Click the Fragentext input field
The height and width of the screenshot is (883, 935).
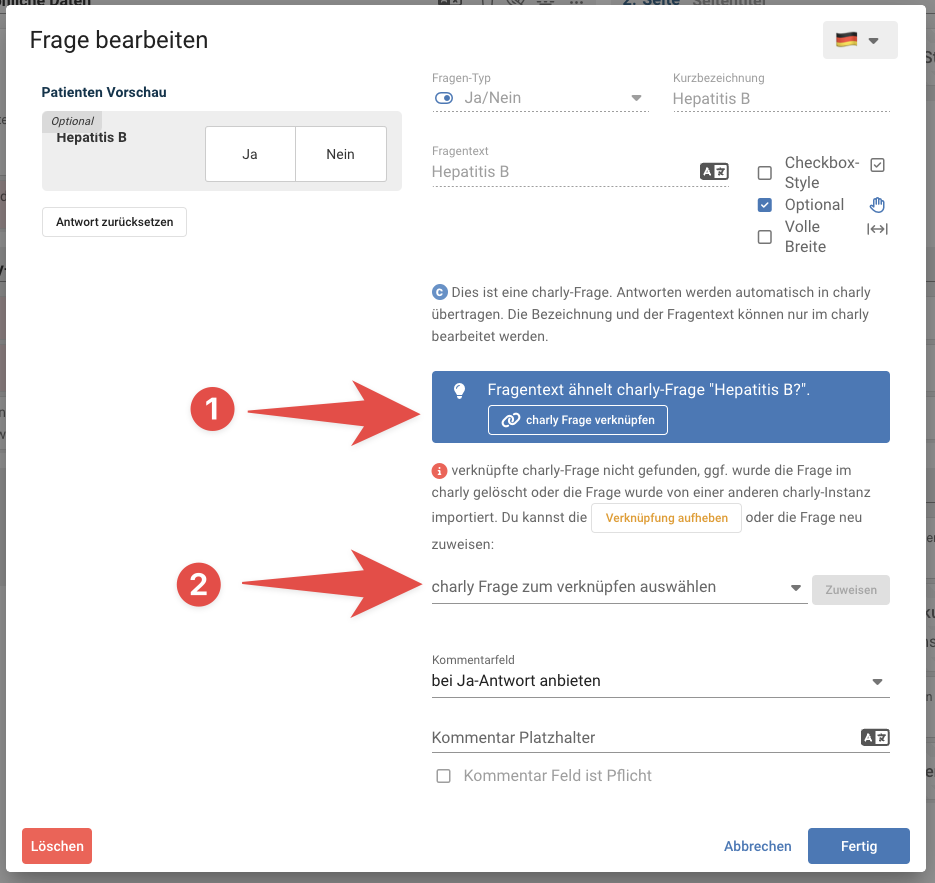[564, 172]
